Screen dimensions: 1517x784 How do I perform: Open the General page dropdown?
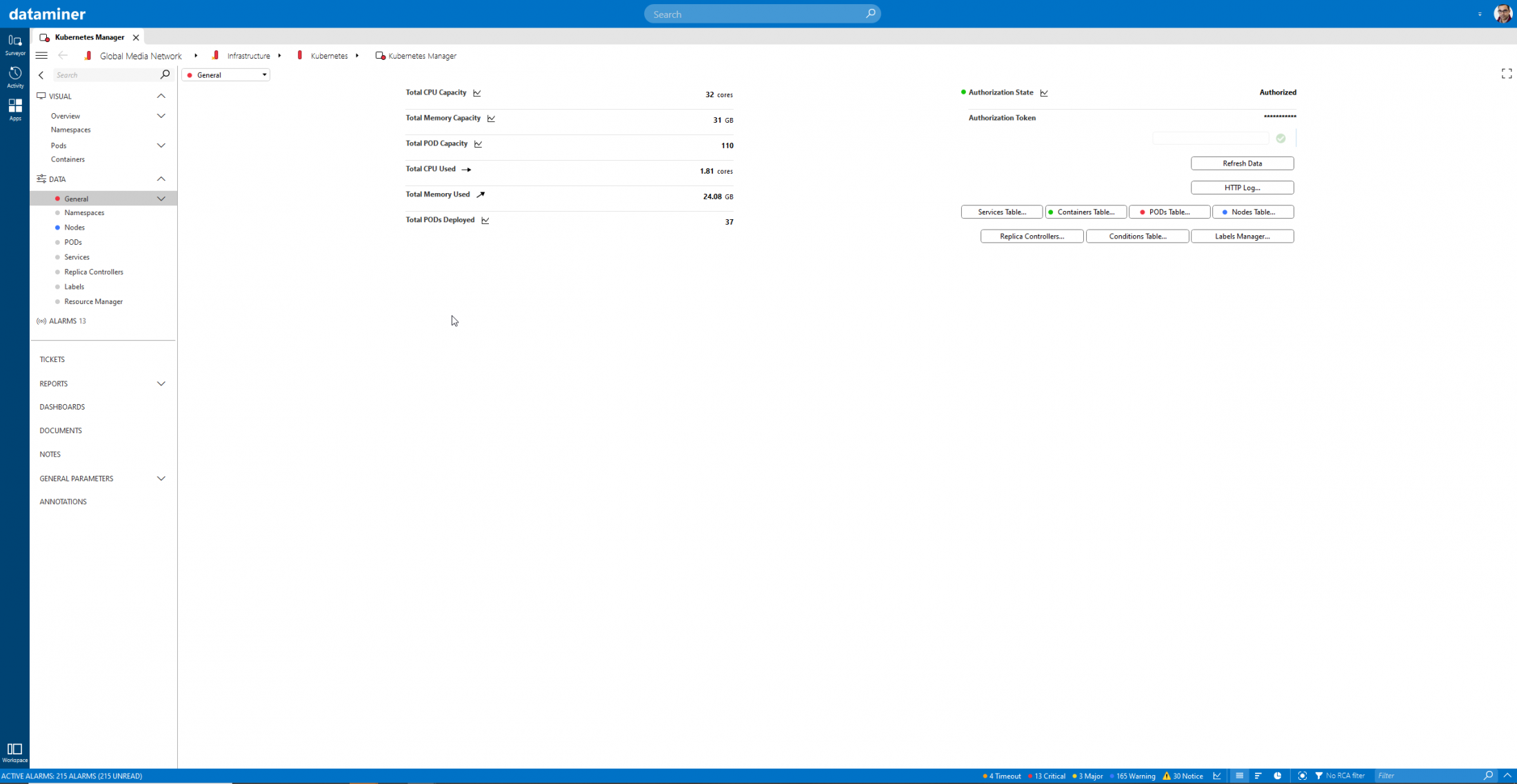pos(225,75)
